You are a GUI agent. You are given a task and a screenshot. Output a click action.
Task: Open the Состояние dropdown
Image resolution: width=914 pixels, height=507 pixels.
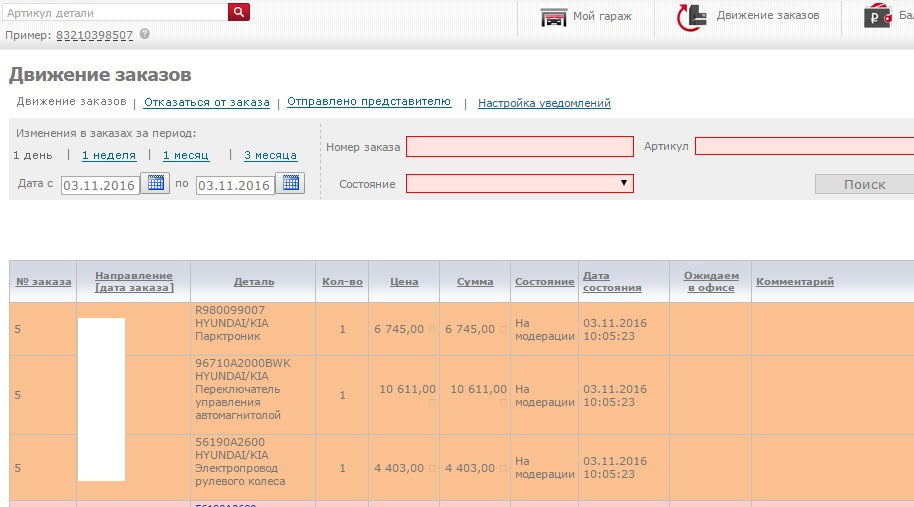(520, 184)
